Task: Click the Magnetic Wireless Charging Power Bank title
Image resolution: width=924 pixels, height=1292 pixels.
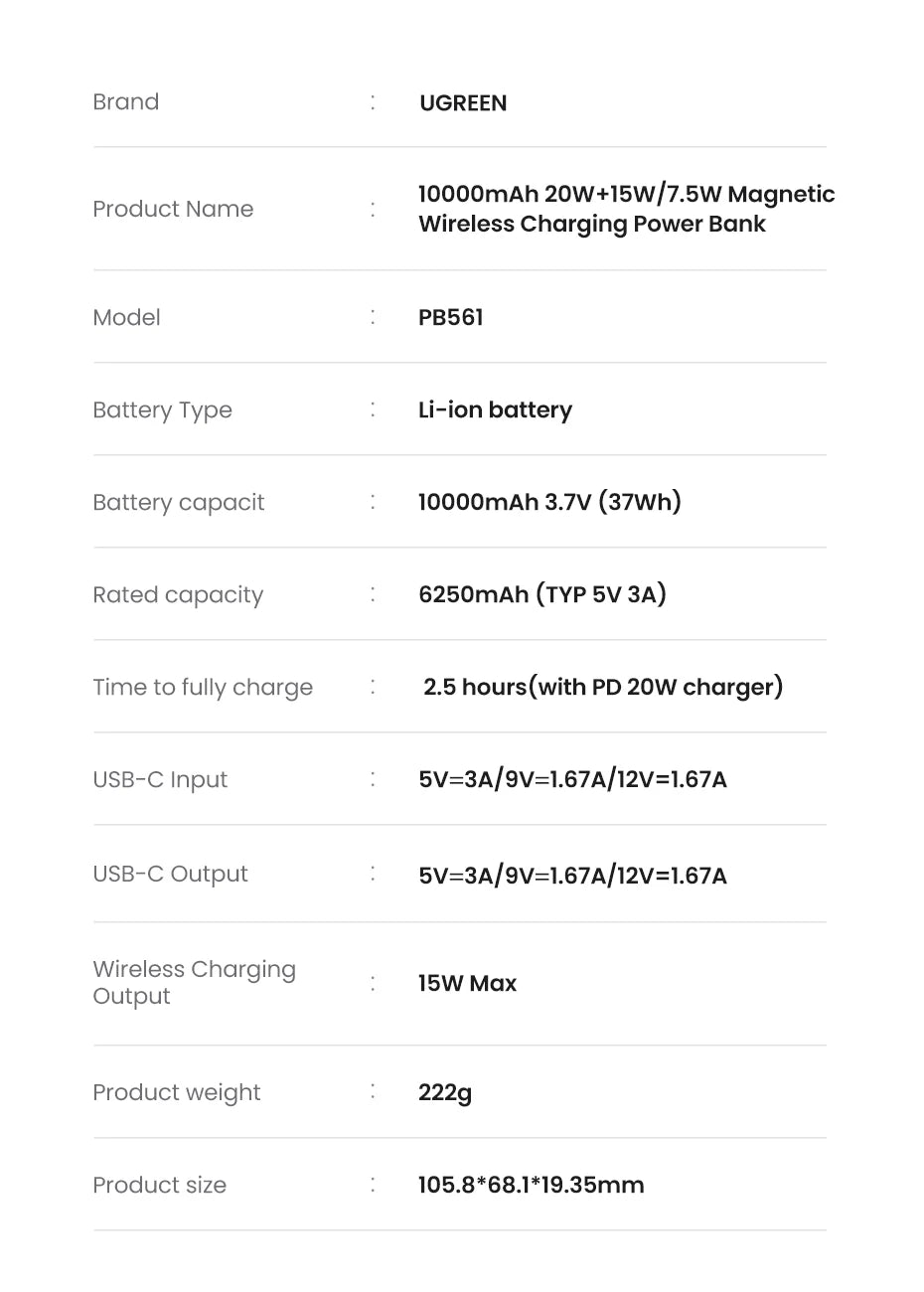Action: [626, 209]
